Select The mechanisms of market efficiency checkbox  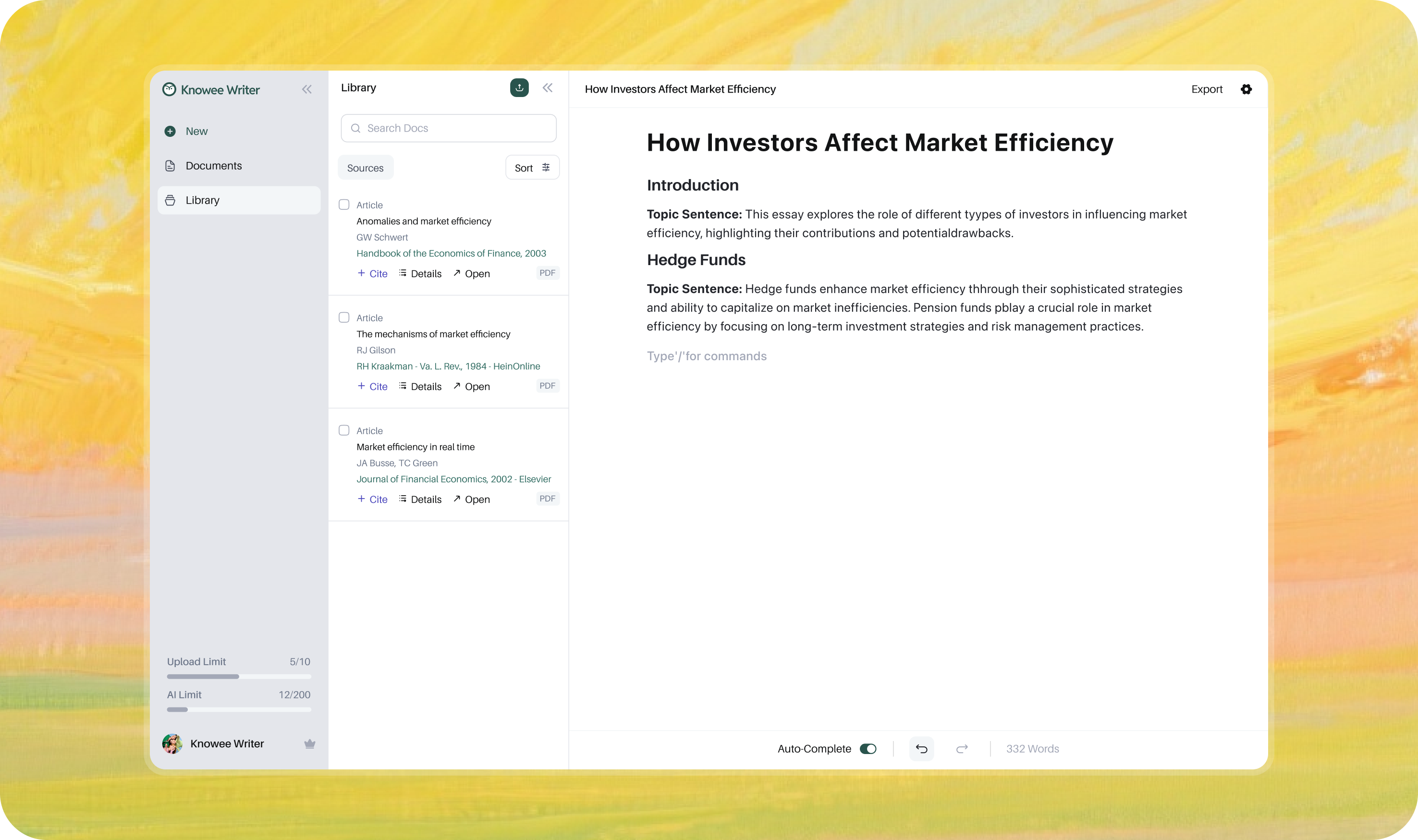click(x=343, y=317)
